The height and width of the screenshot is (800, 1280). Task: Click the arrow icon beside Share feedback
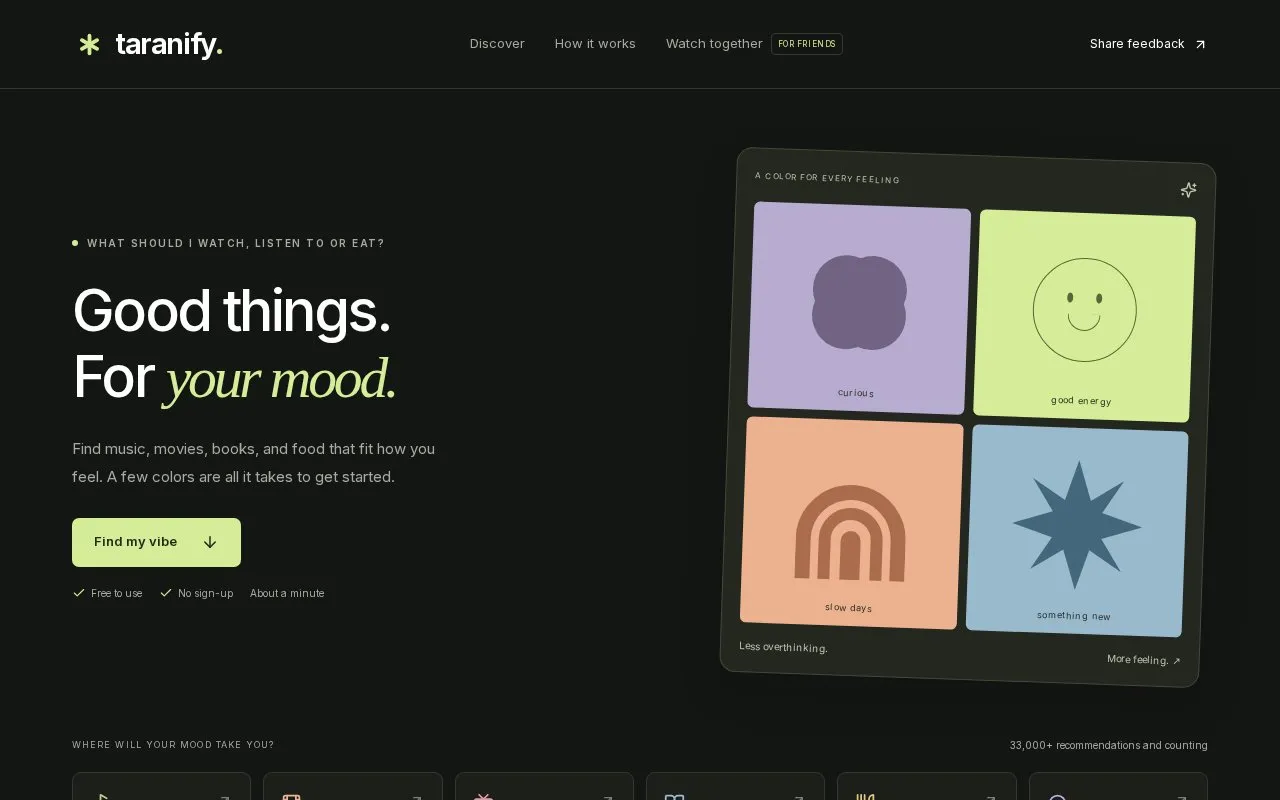(1200, 44)
